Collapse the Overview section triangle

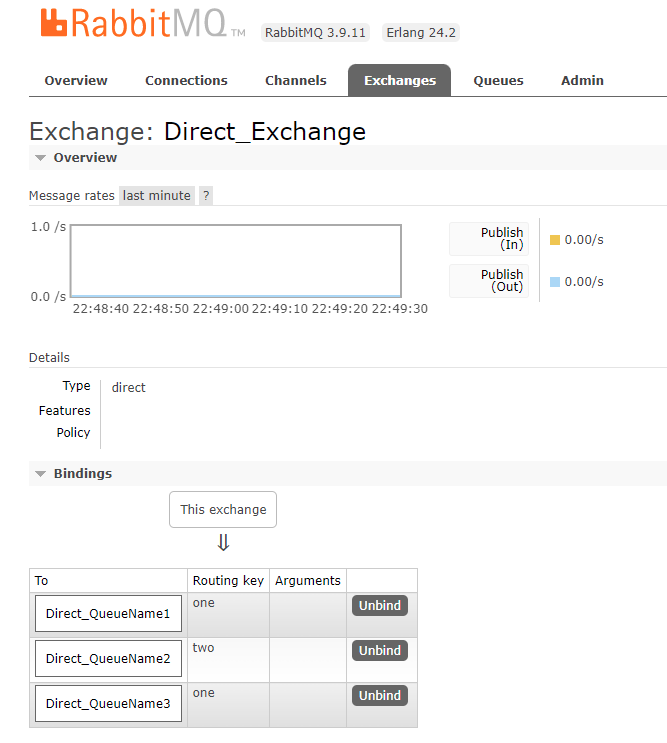pos(41,158)
